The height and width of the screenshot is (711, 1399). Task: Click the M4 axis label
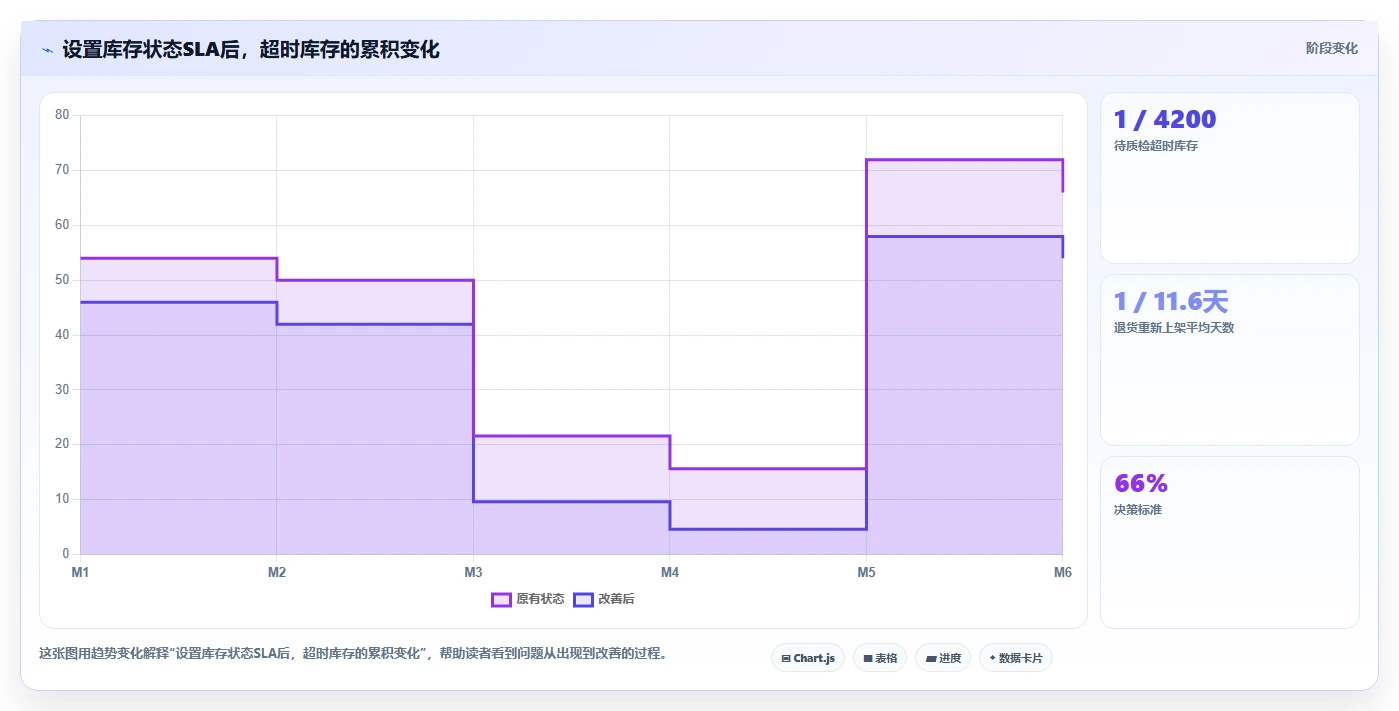click(x=670, y=572)
